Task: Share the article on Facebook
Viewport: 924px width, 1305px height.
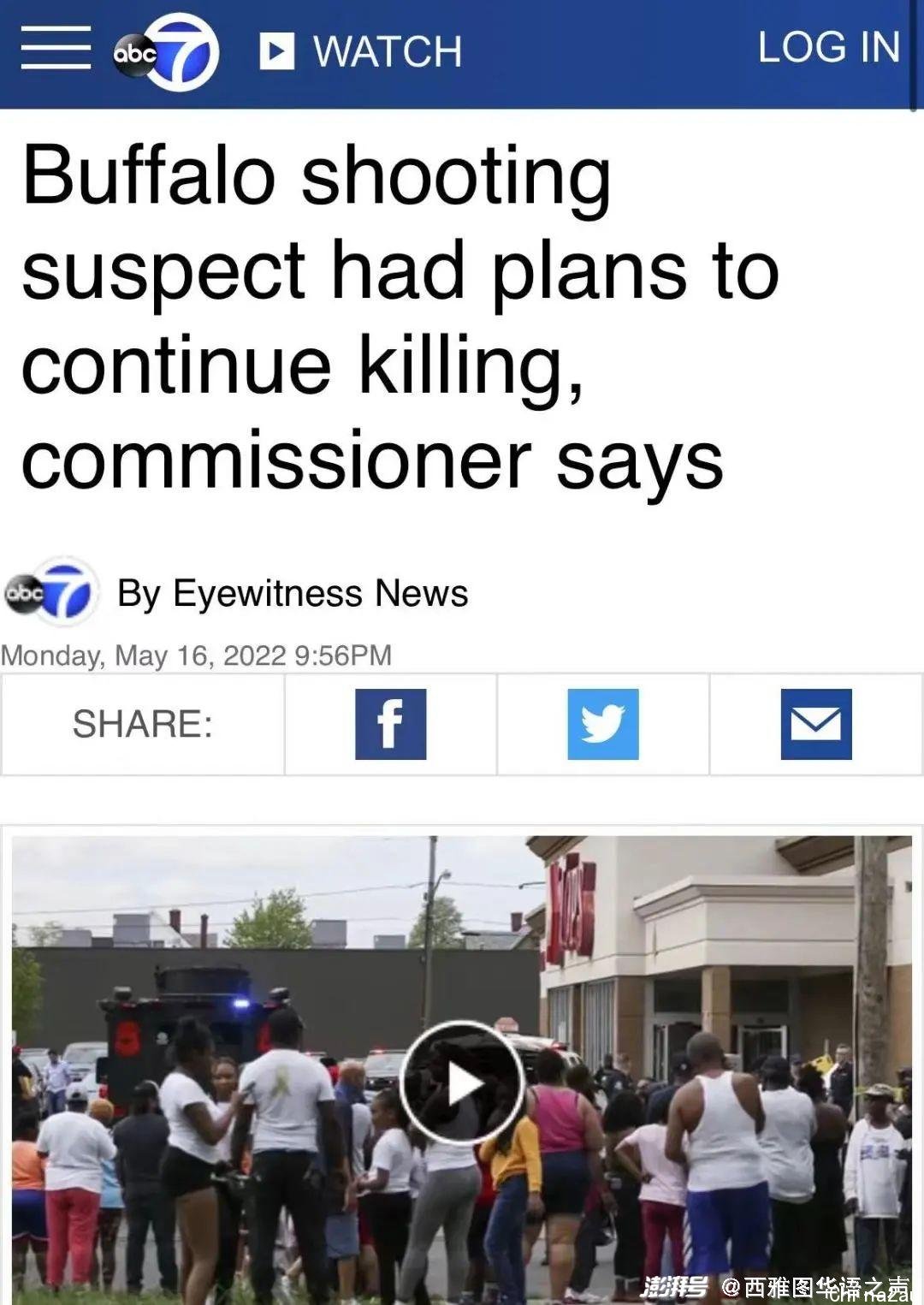Action: [x=391, y=724]
